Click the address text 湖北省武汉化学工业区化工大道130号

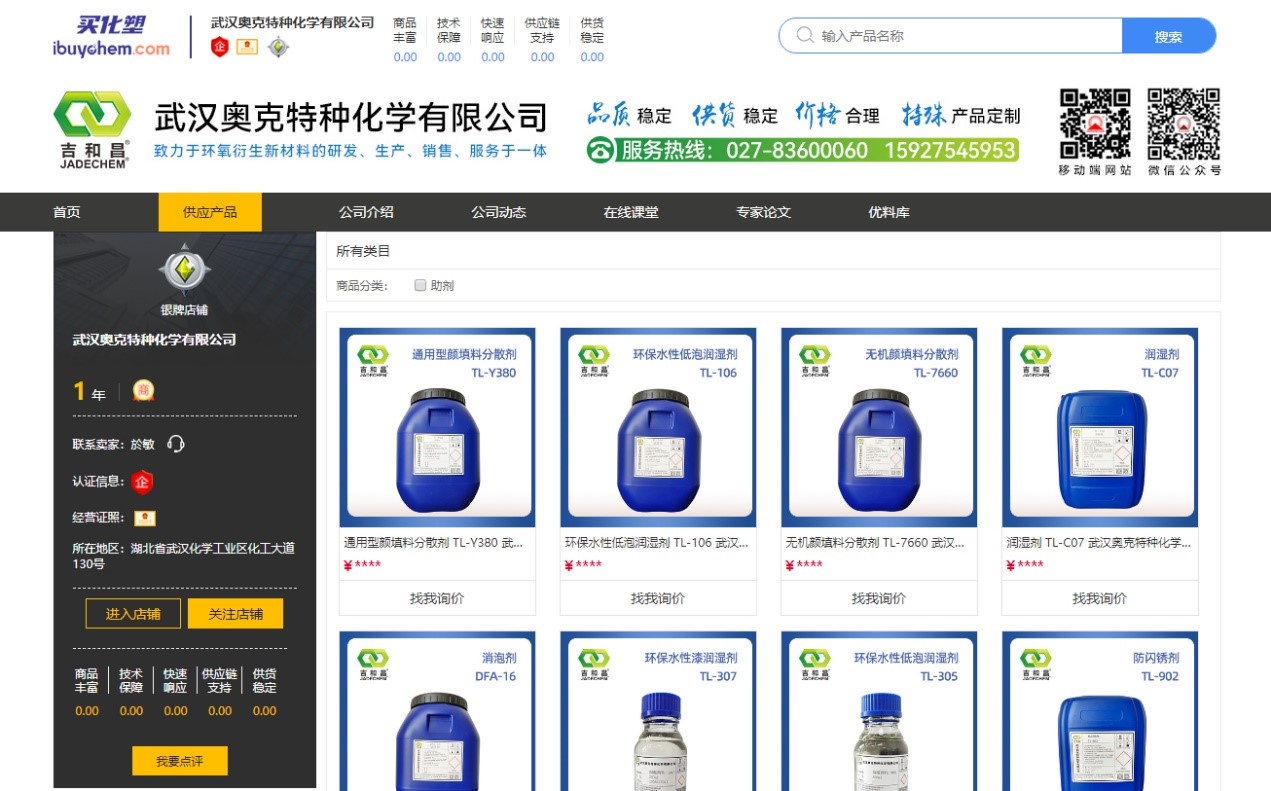[183, 556]
